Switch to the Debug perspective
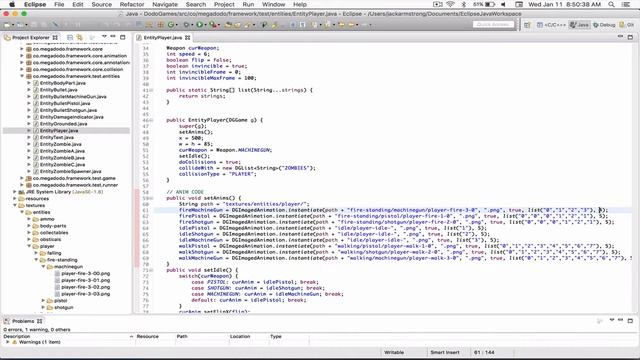Viewport: 640px width, 360px height. click(x=604, y=25)
